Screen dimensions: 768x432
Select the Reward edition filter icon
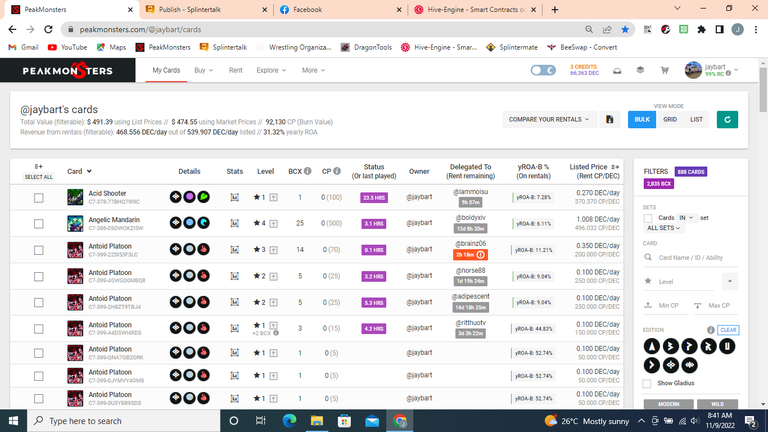(x=708, y=346)
